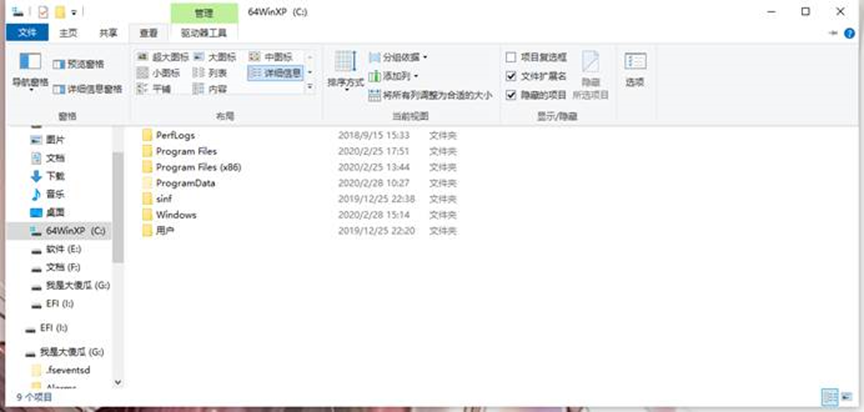Select 内容 content layout

(x=210, y=89)
